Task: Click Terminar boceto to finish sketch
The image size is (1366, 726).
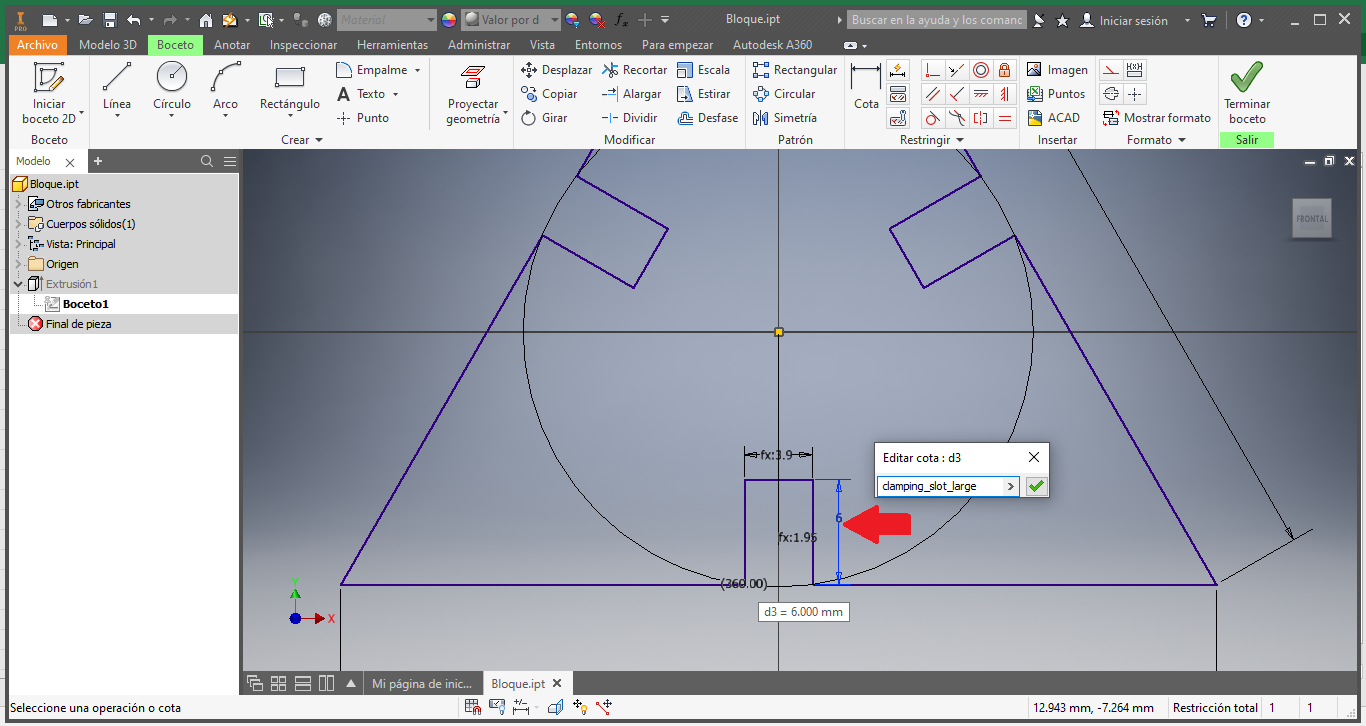Action: pyautogui.click(x=1247, y=93)
